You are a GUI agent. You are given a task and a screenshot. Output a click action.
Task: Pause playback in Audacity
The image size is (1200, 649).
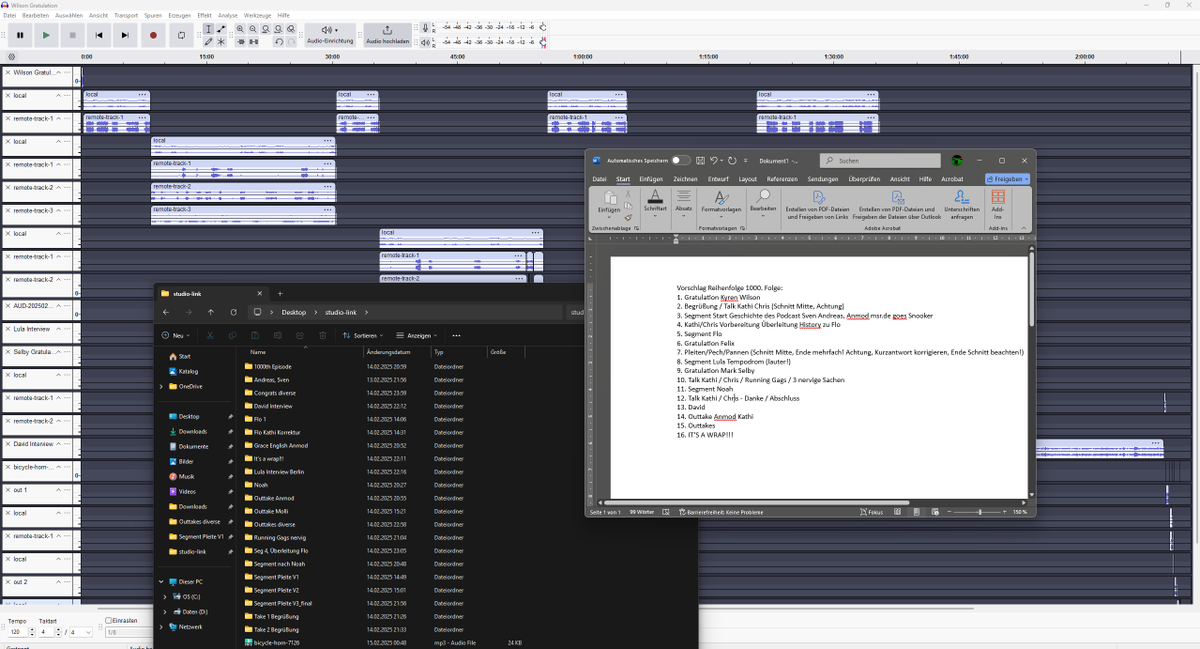(20, 35)
